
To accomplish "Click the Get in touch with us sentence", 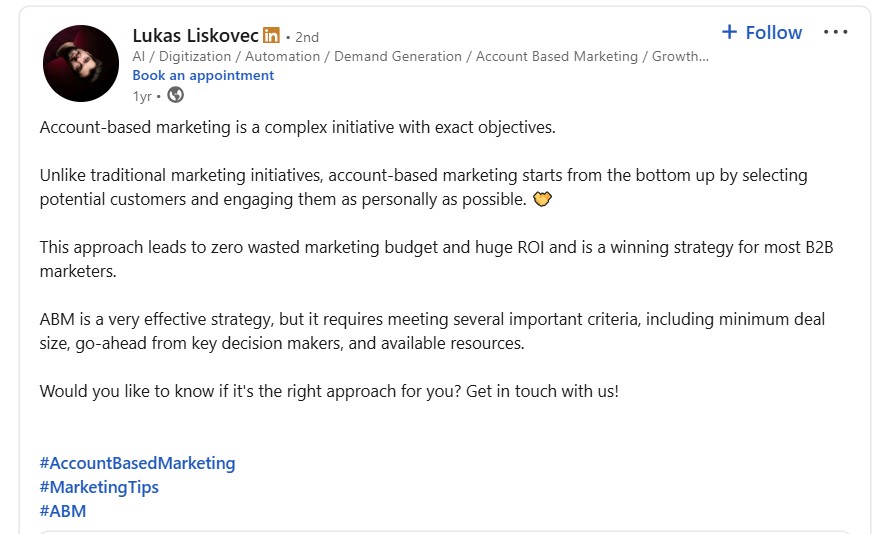I will click(x=541, y=391).
